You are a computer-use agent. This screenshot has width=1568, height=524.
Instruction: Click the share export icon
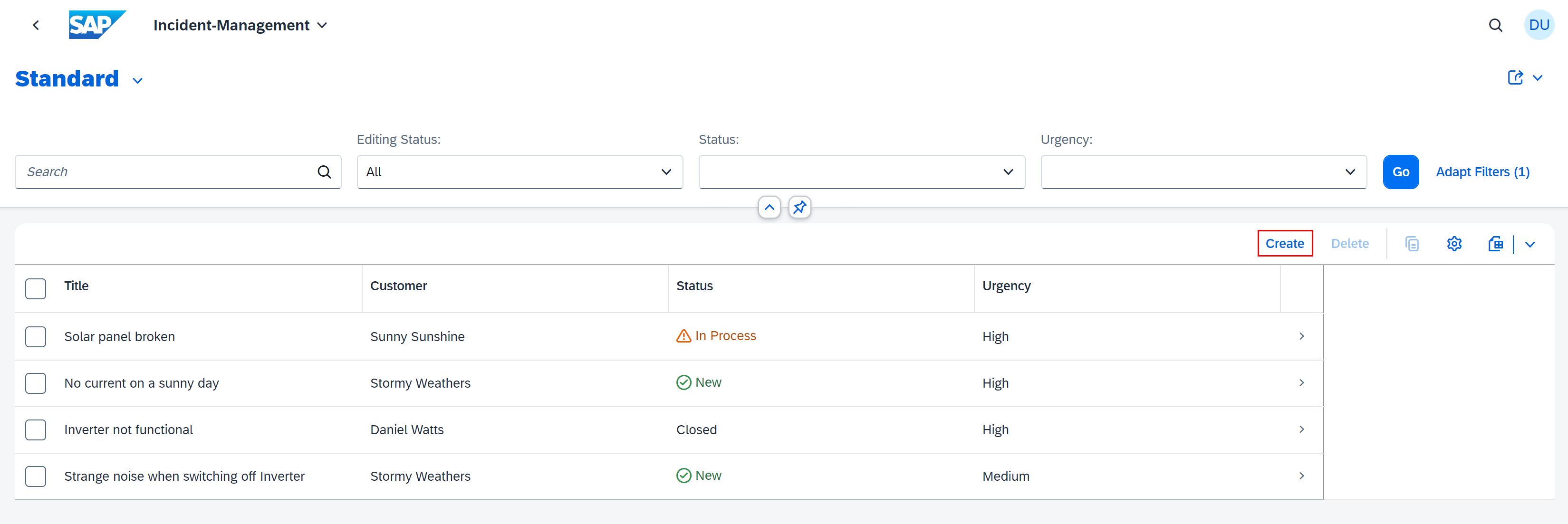(x=1515, y=77)
